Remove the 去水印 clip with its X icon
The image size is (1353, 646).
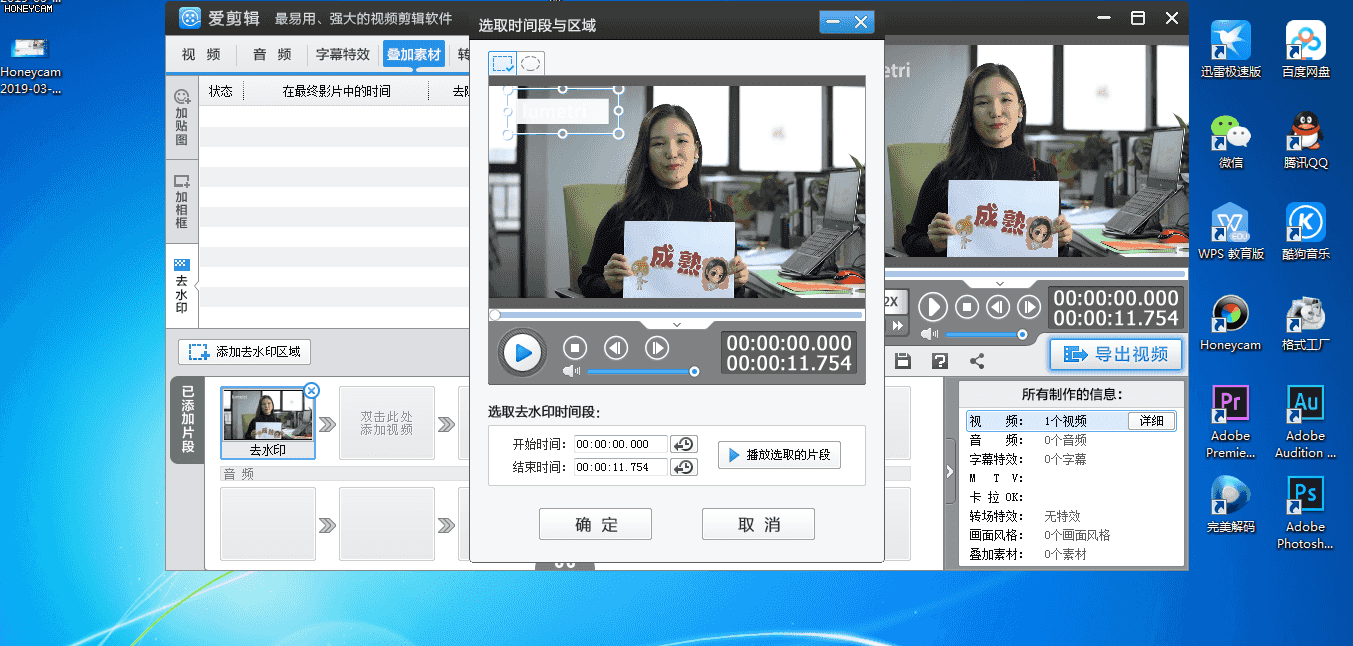[x=311, y=390]
